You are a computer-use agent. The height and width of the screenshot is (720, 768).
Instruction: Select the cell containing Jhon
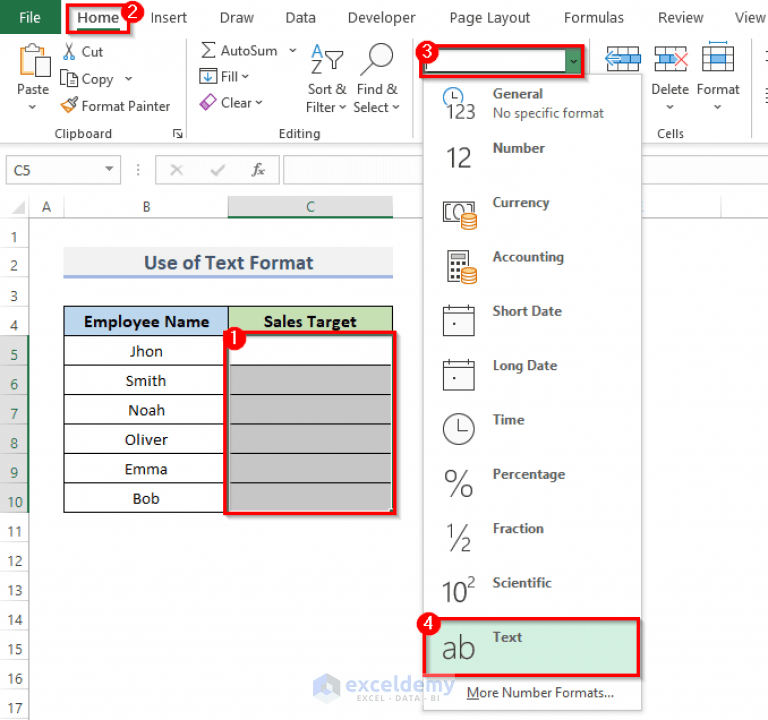point(146,351)
